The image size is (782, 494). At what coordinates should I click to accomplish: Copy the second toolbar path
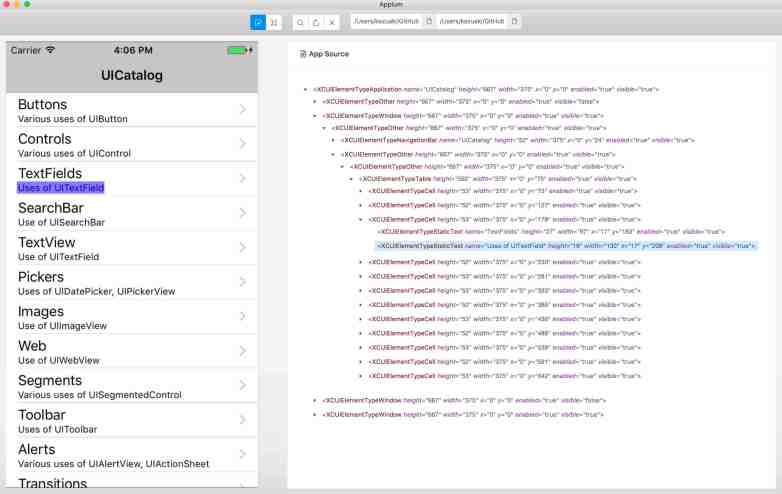(515, 21)
